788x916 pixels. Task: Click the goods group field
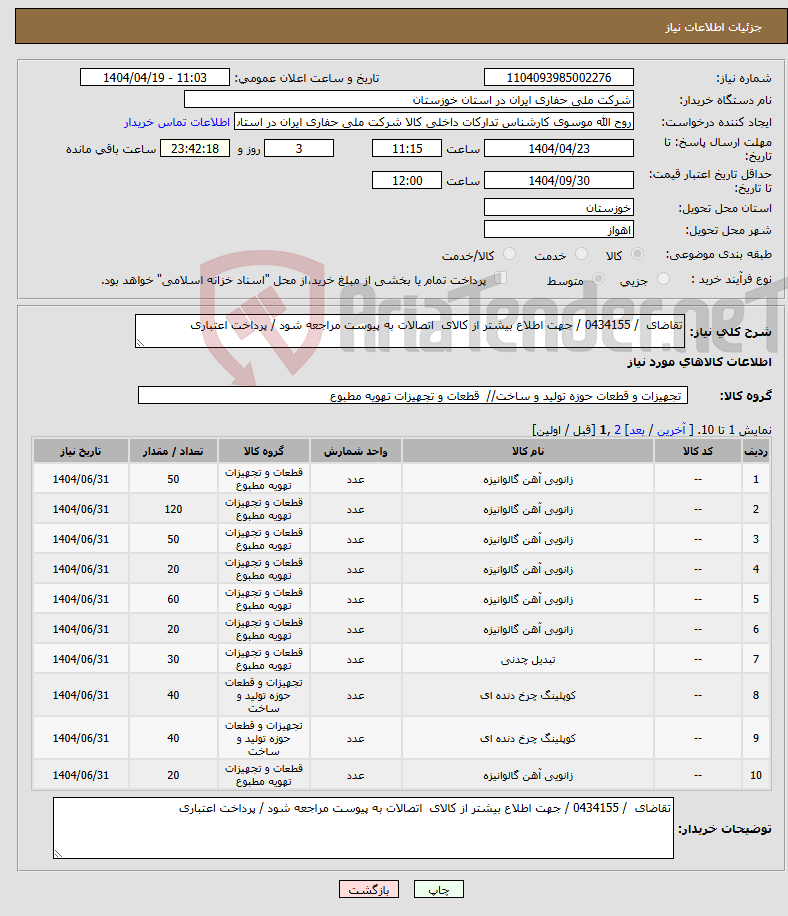[413, 395]
